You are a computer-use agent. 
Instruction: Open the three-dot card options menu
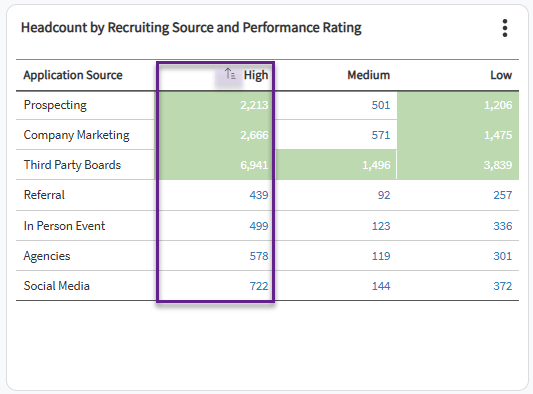click(505, 28)
